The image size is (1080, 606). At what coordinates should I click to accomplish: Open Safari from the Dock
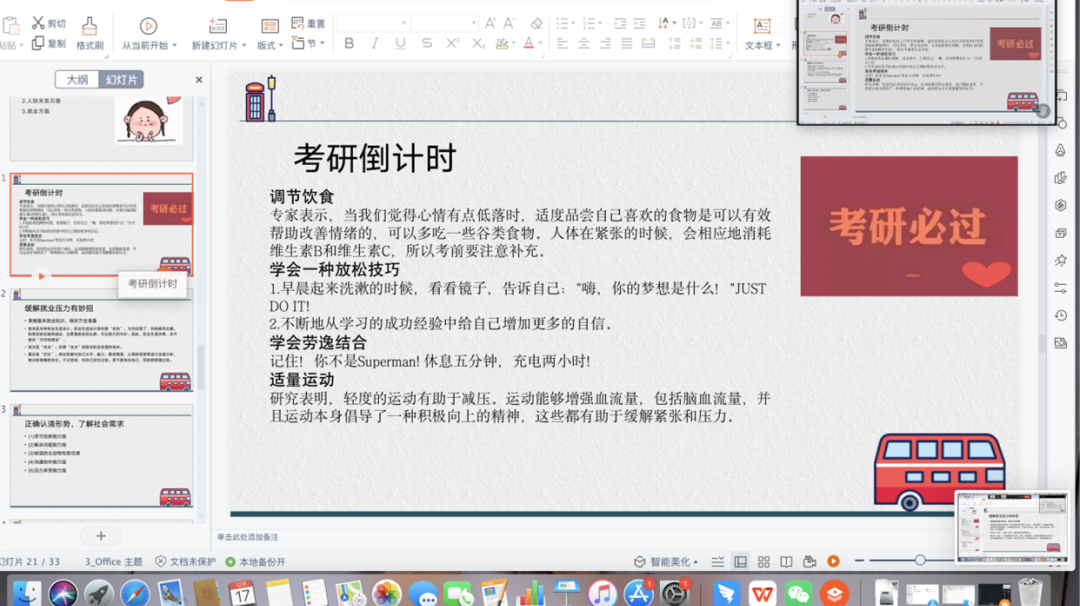pos(135,594)
